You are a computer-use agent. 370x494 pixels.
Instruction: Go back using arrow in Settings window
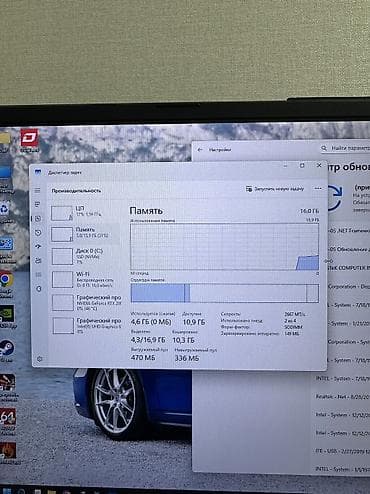point(200,150)
